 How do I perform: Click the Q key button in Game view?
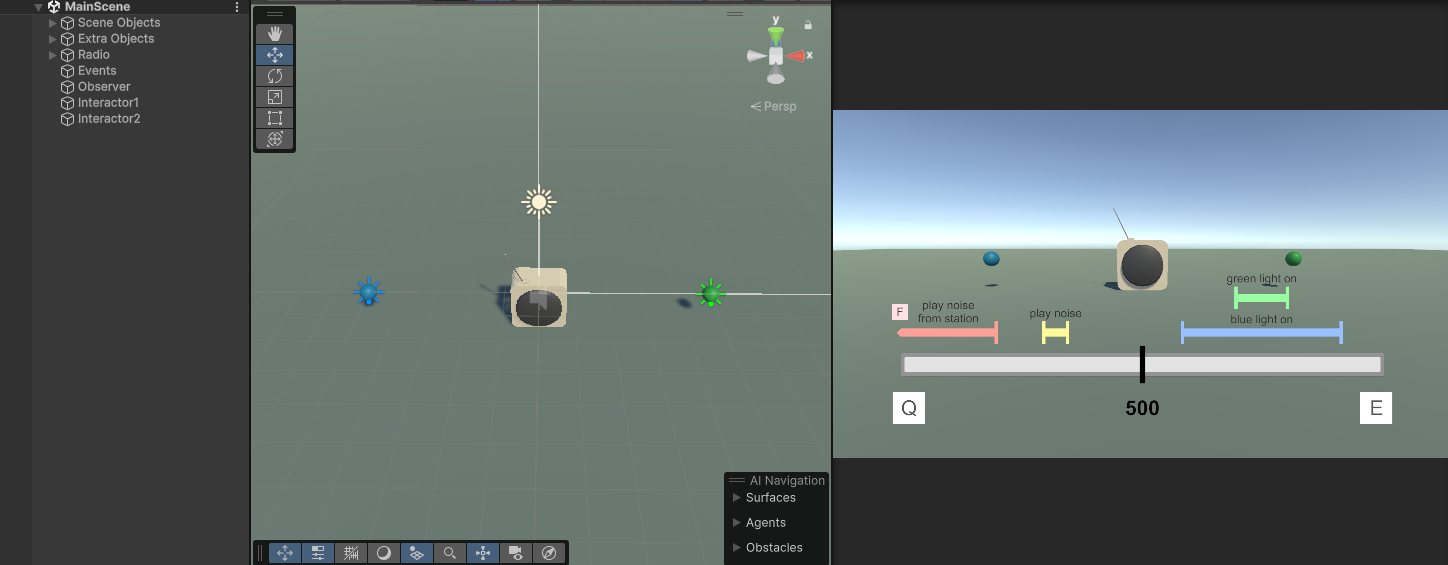point(909,408)
